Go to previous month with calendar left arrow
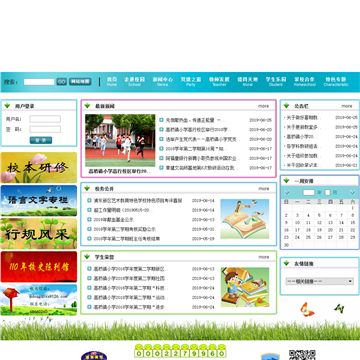The image size is (360, 360). pos(287,192)
